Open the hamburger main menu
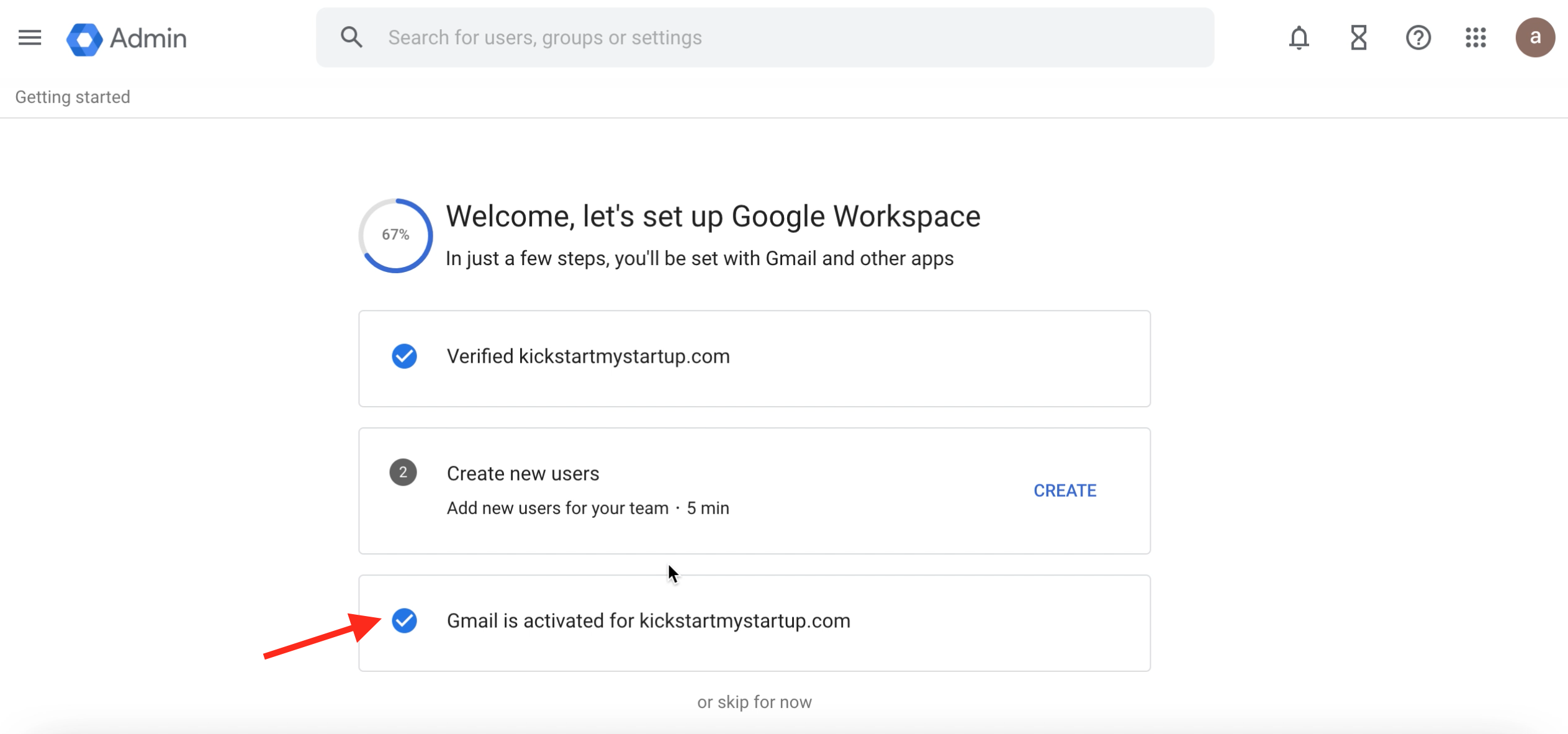 click(29, 38)
